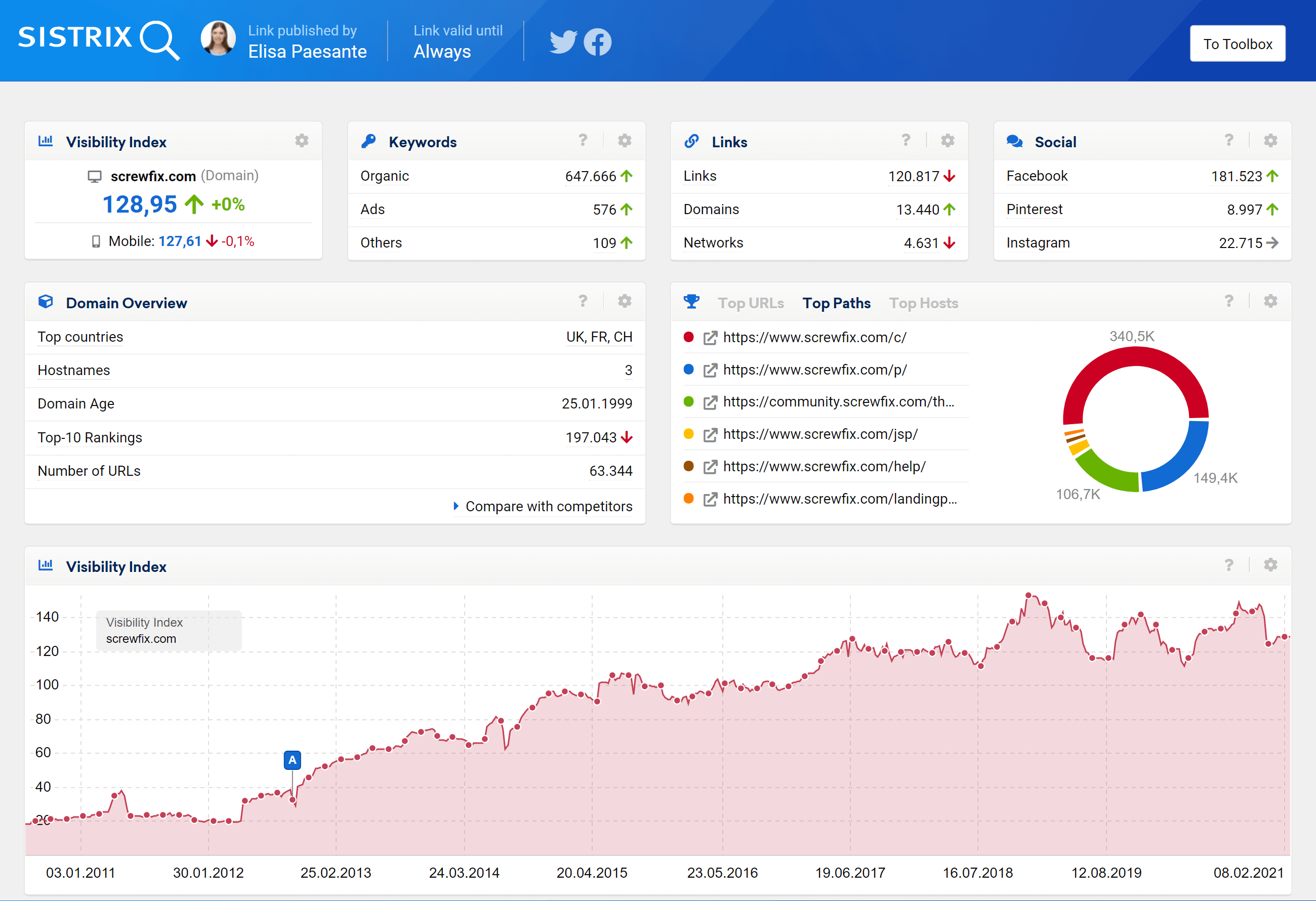Click the Top-10 Rankings value 197.043

click(591, 437)
